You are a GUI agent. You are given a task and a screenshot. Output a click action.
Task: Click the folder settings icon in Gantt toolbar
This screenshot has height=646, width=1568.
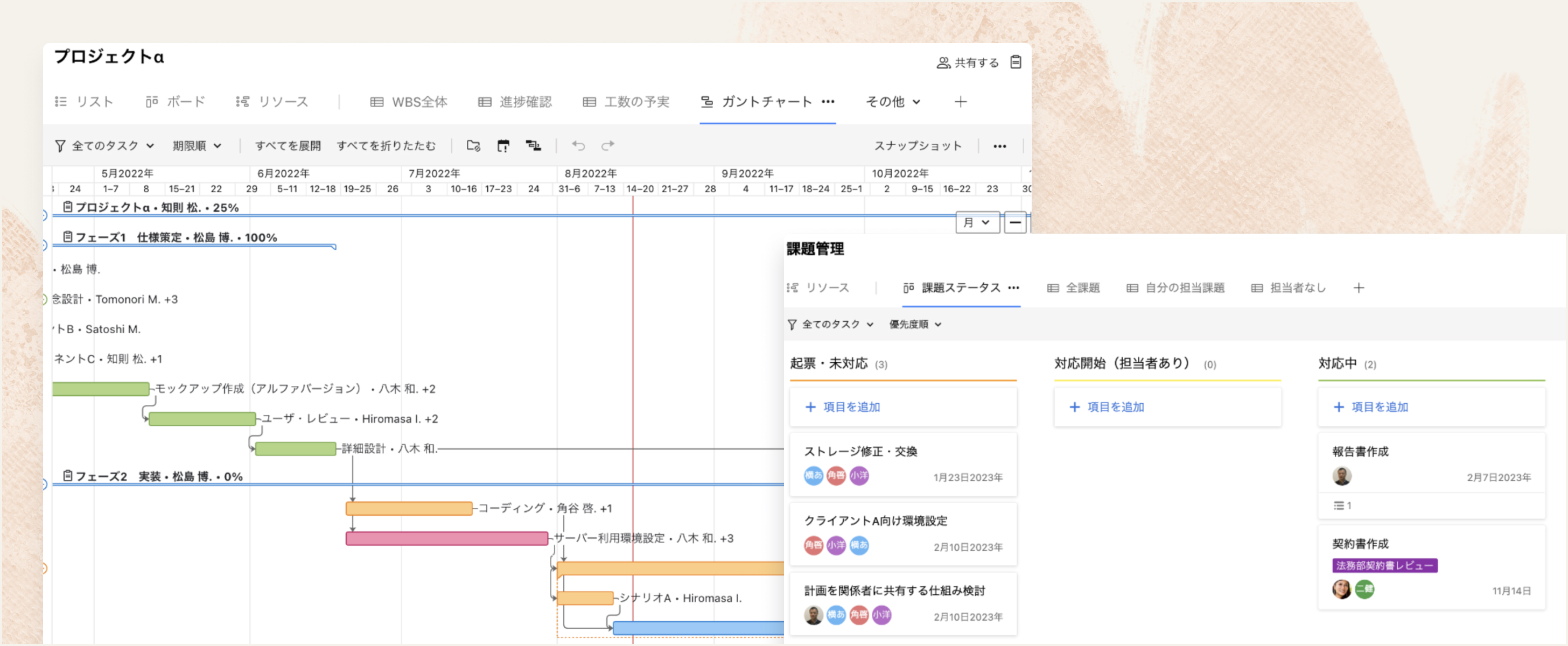tap(473, 146)
